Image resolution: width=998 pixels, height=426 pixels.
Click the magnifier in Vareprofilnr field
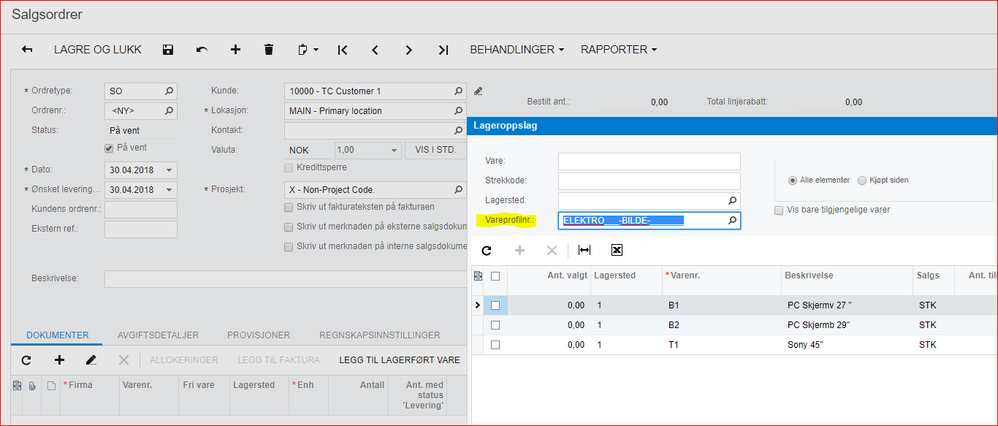[731, 220]
